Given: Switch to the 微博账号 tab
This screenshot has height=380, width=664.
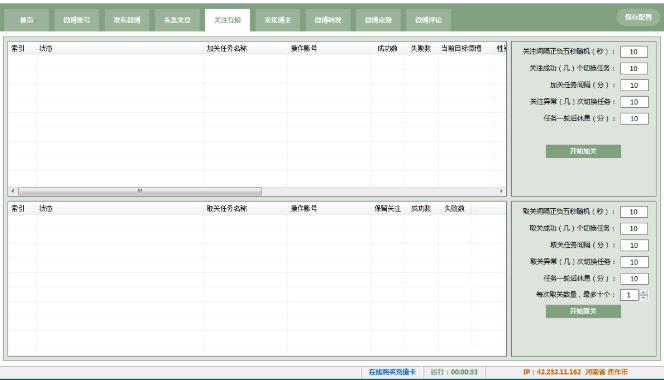Looking at the screenshot, I should (77, 20).
